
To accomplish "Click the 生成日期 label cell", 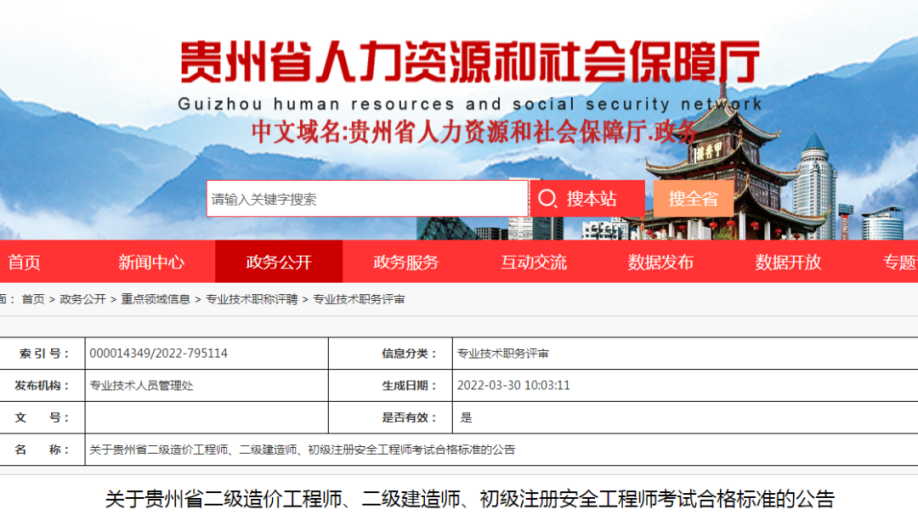I will (x=391, y=385).
